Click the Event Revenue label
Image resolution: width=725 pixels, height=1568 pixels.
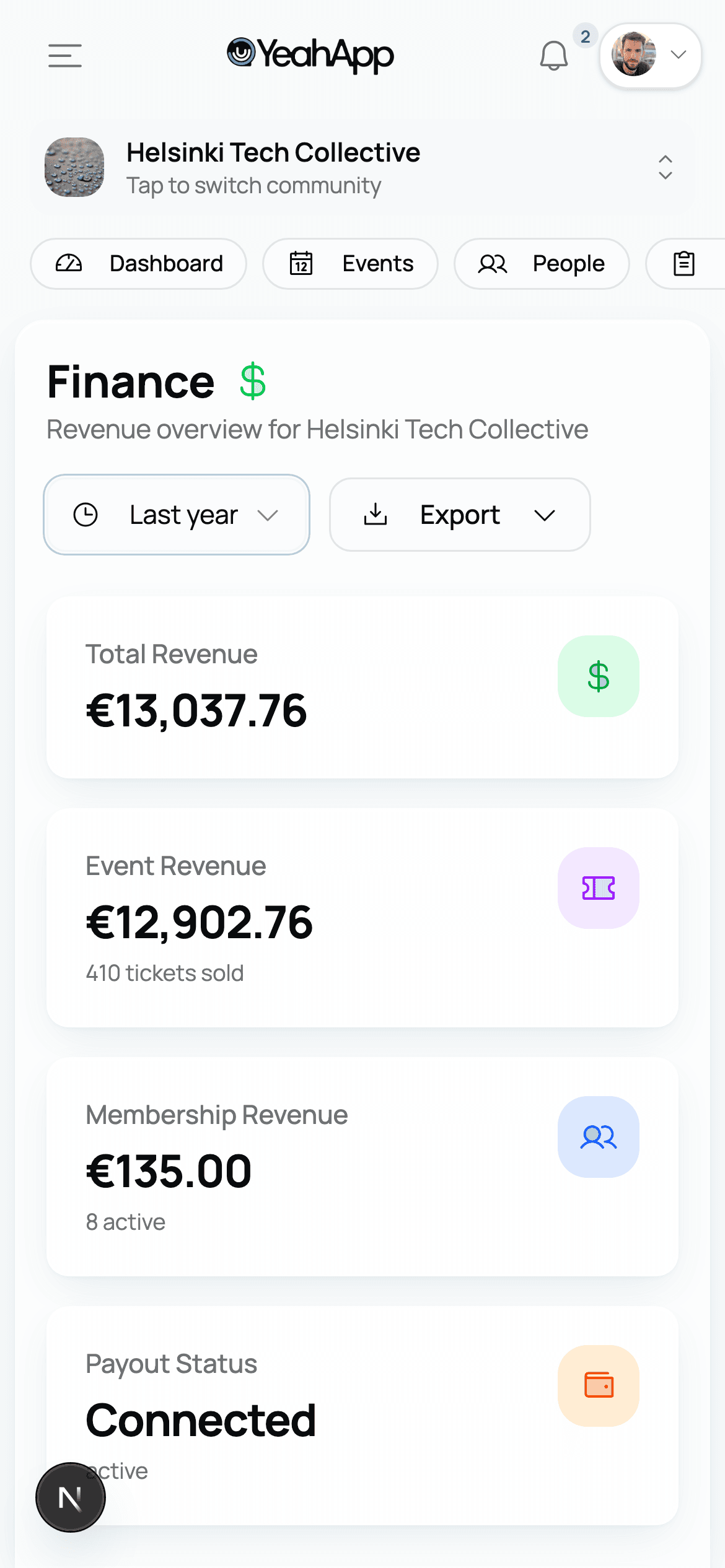[x=176, y=866]
